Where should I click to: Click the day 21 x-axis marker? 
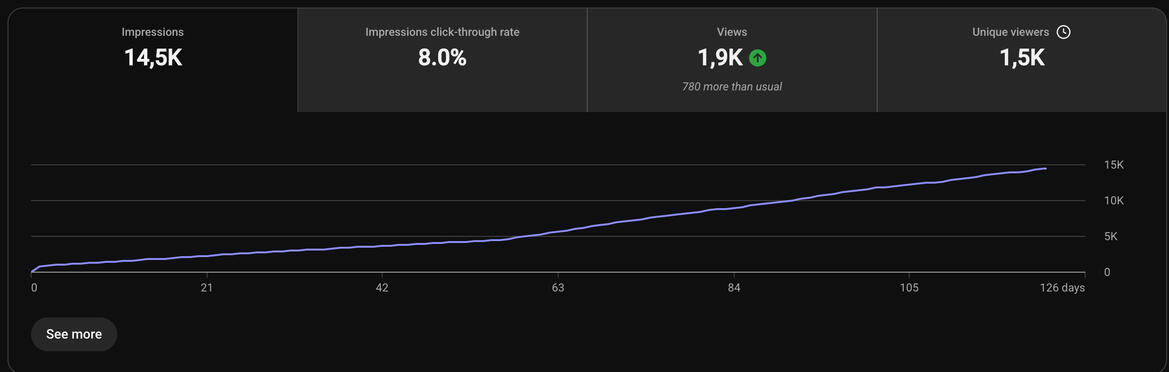pyautogui.click(x=207, y=288)
